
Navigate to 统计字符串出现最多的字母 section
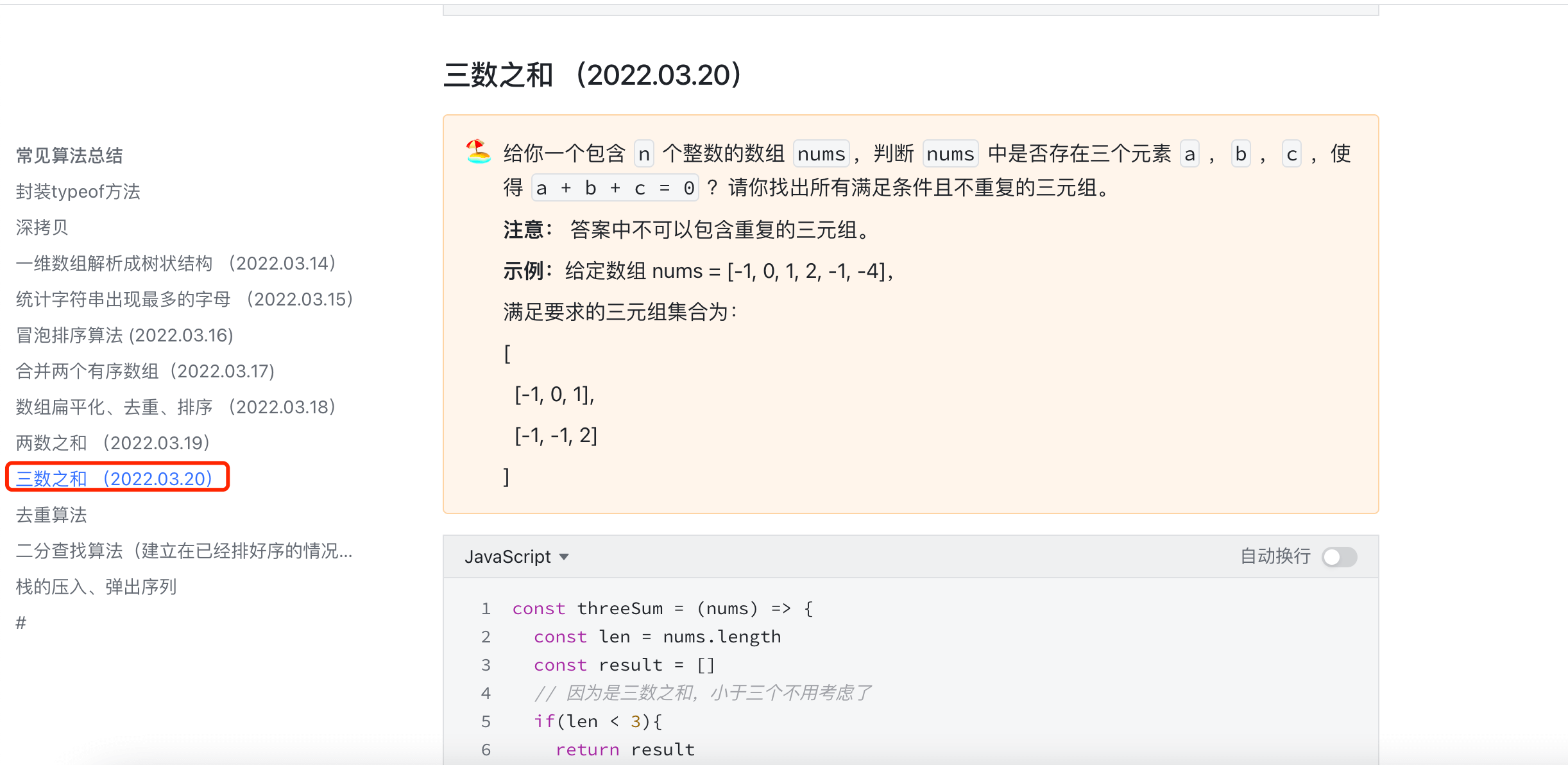[185, 299]
